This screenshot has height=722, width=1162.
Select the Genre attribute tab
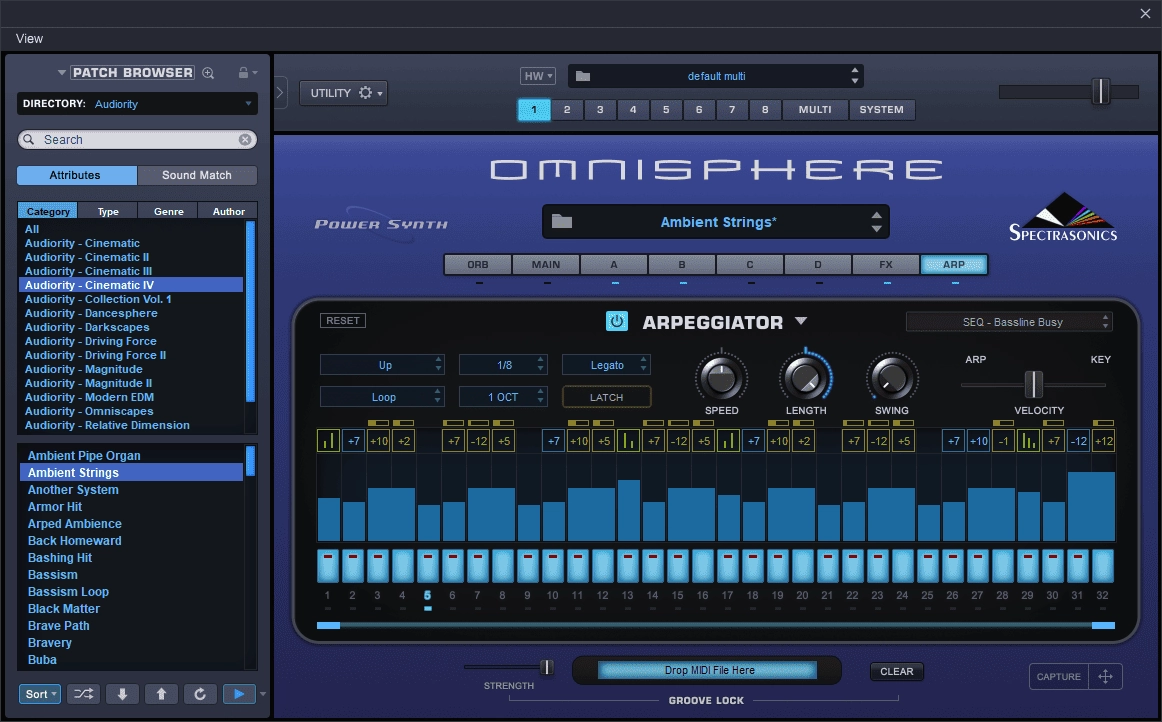click(x=168, y=211)
